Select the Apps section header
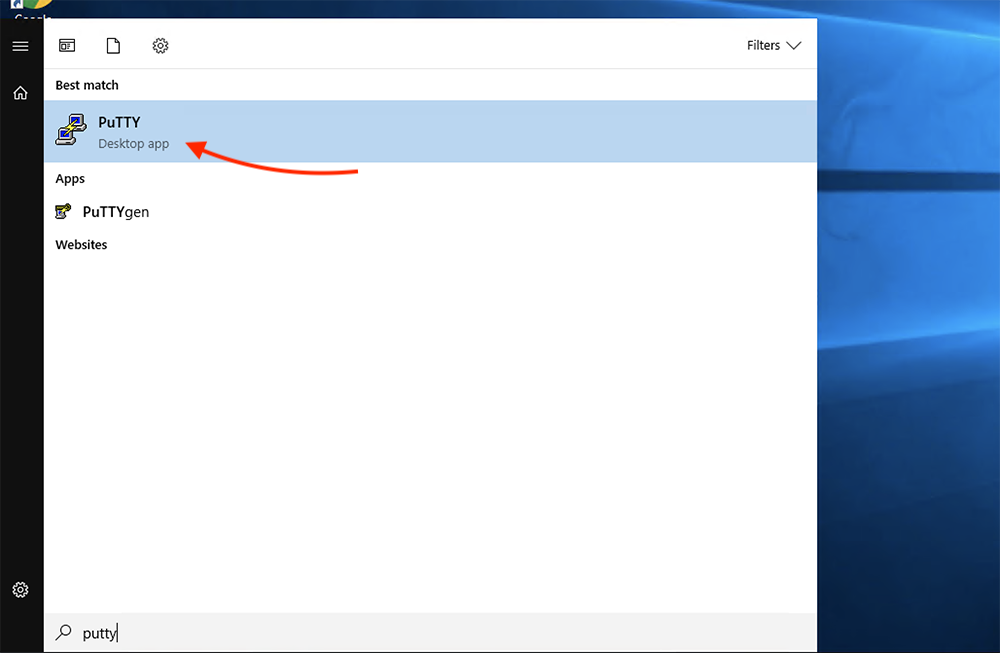Viewport: 1000px width, 653px height. pyautogui.click(x=70, y=179)
